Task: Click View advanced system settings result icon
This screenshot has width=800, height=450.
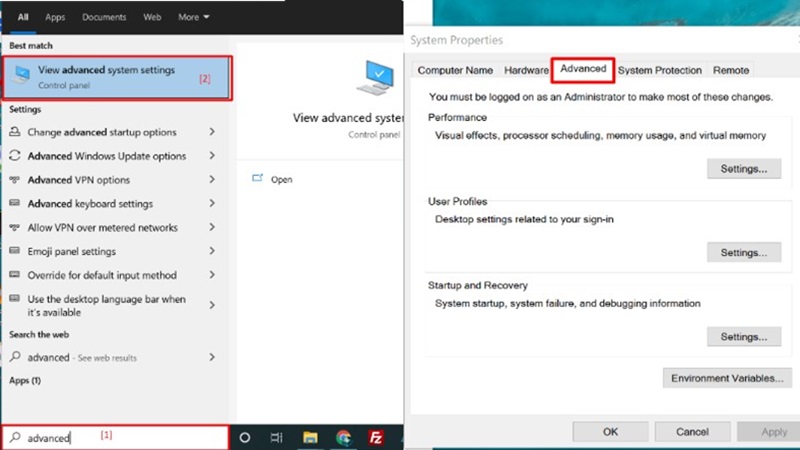Action: coord(21,75)
